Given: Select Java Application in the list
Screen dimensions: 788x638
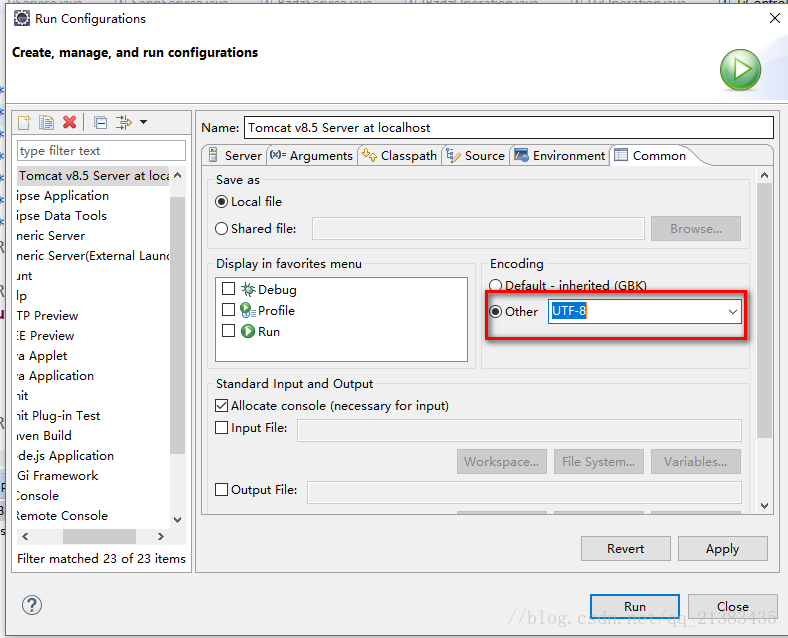Looking at the screenshot, I should (x=55, y=376).
